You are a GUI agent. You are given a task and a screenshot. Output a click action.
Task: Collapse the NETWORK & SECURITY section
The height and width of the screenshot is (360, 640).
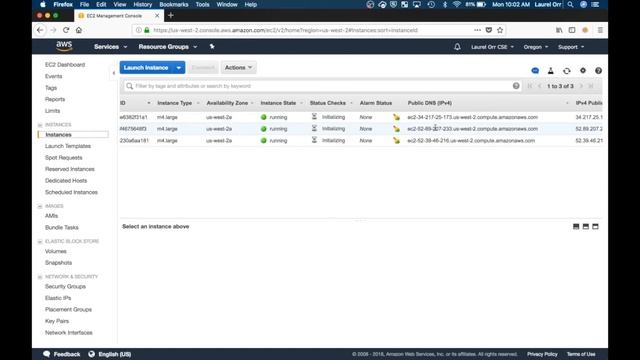point(40,277)
